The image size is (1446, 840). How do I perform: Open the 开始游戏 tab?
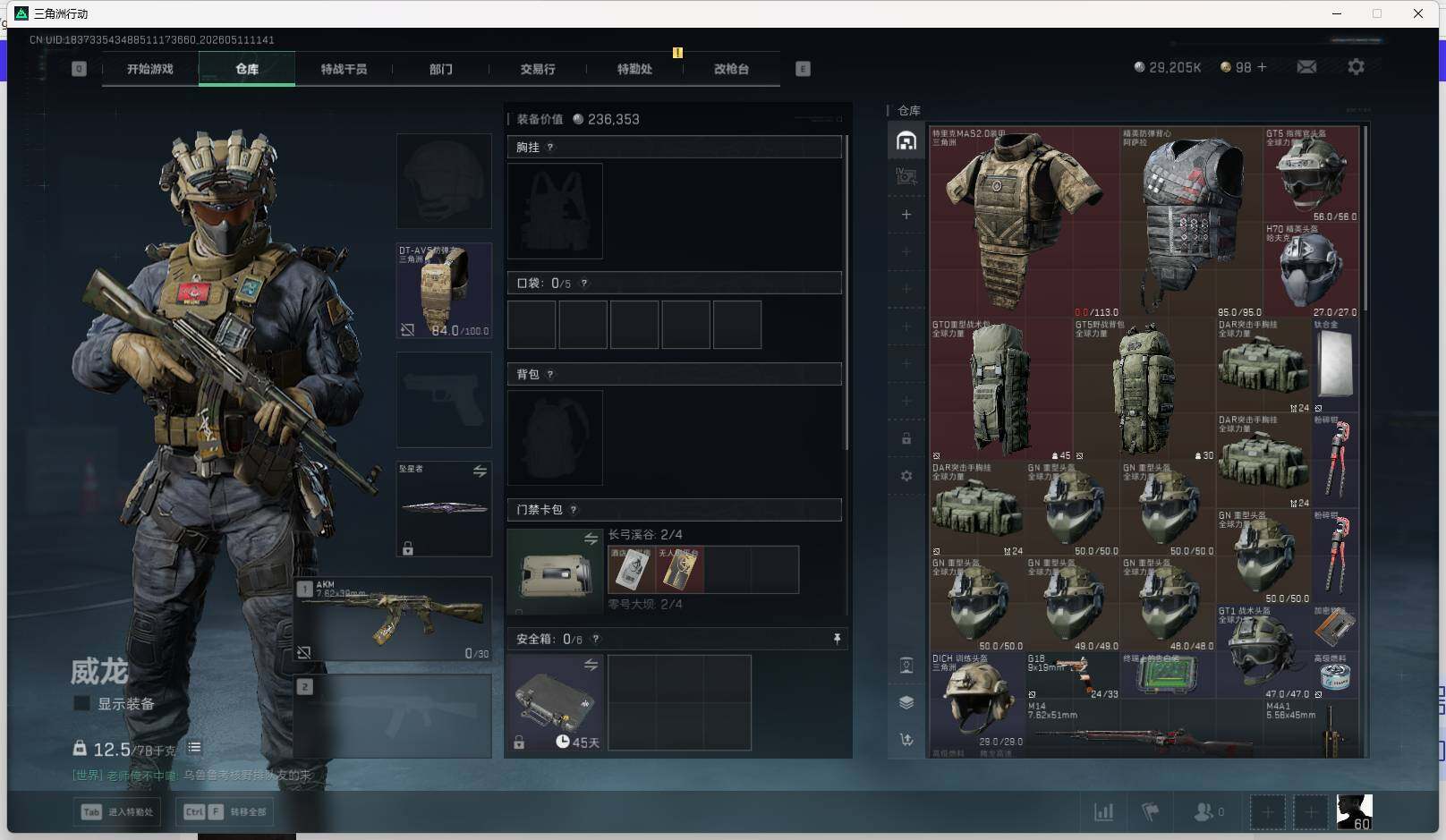[149, 69]
